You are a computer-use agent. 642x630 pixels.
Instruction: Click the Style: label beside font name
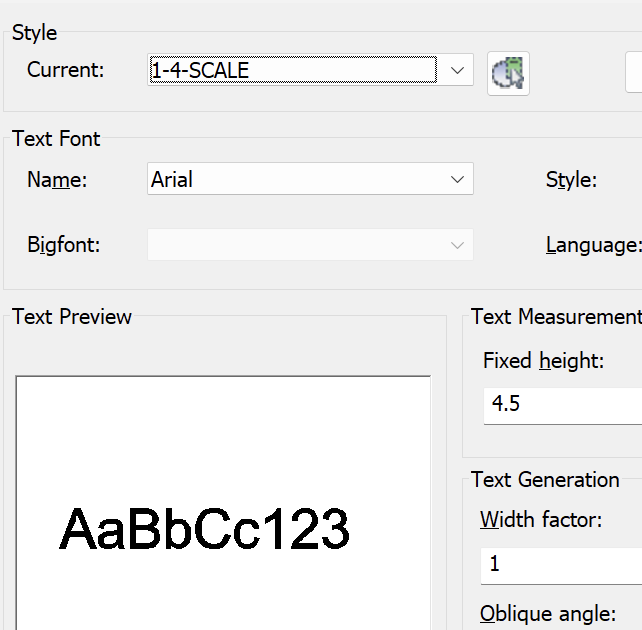point(571,180)
